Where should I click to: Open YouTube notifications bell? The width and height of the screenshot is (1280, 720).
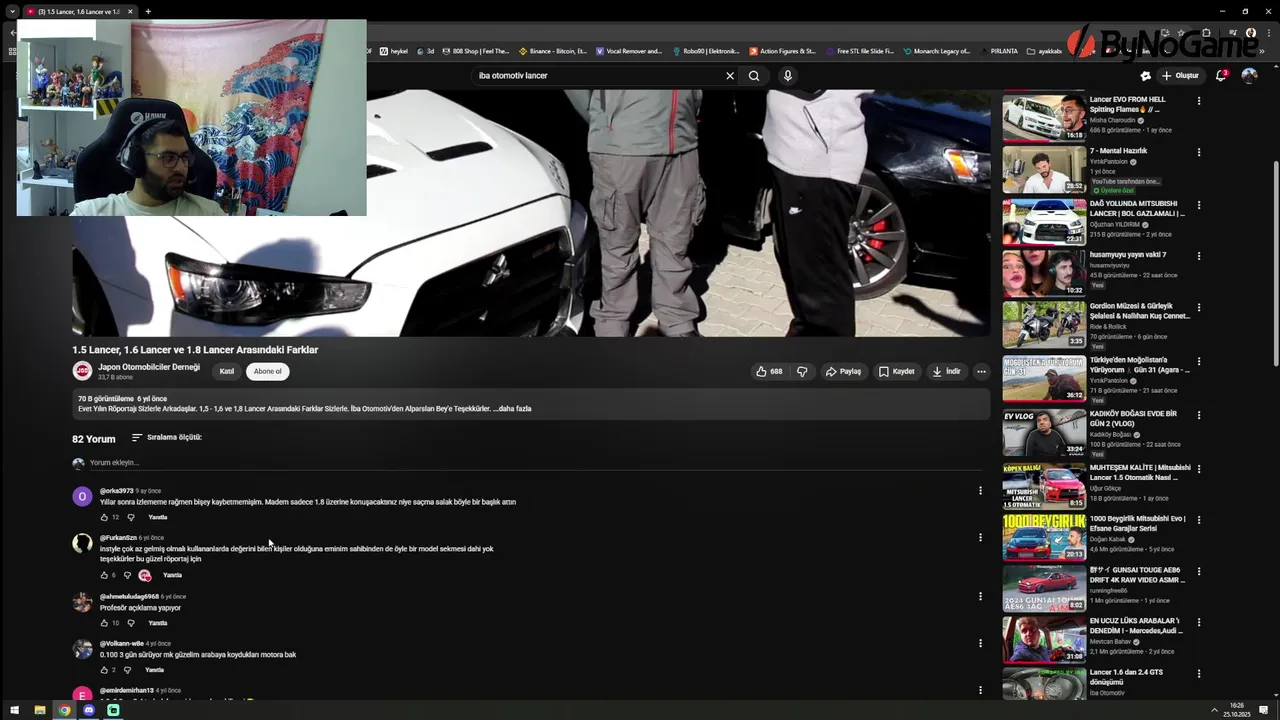tap(1221, 75)
